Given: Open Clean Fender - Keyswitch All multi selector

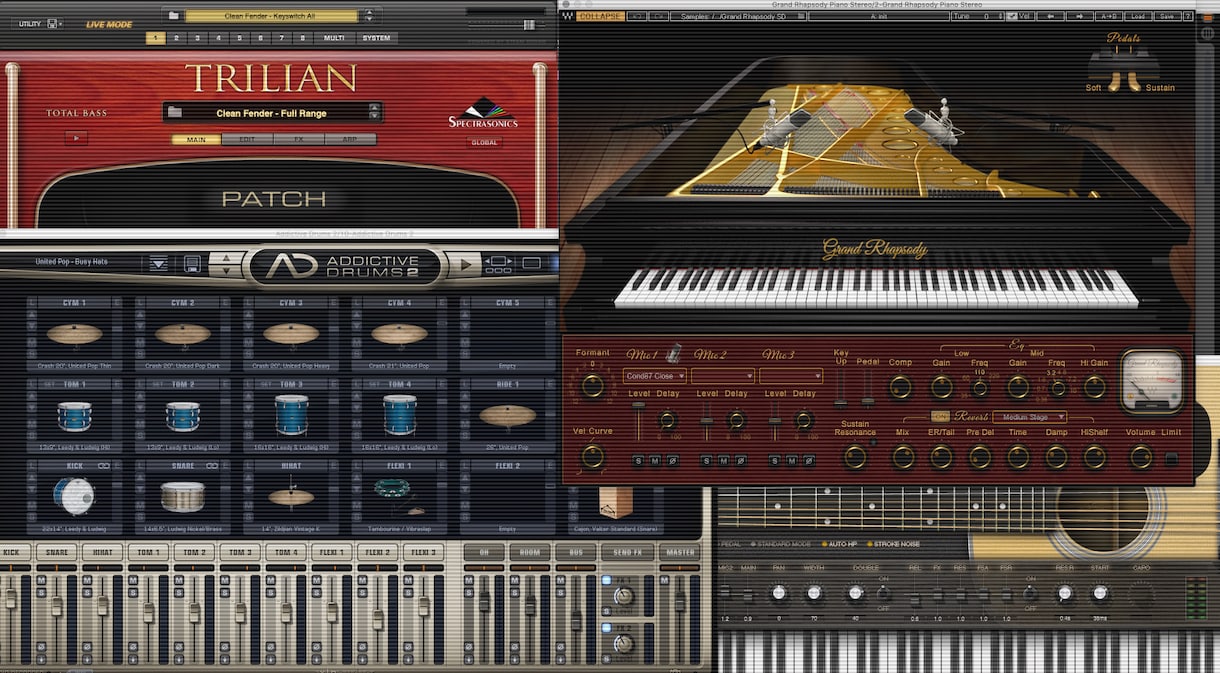Looking at the screenshot, I should click(272, 16).
